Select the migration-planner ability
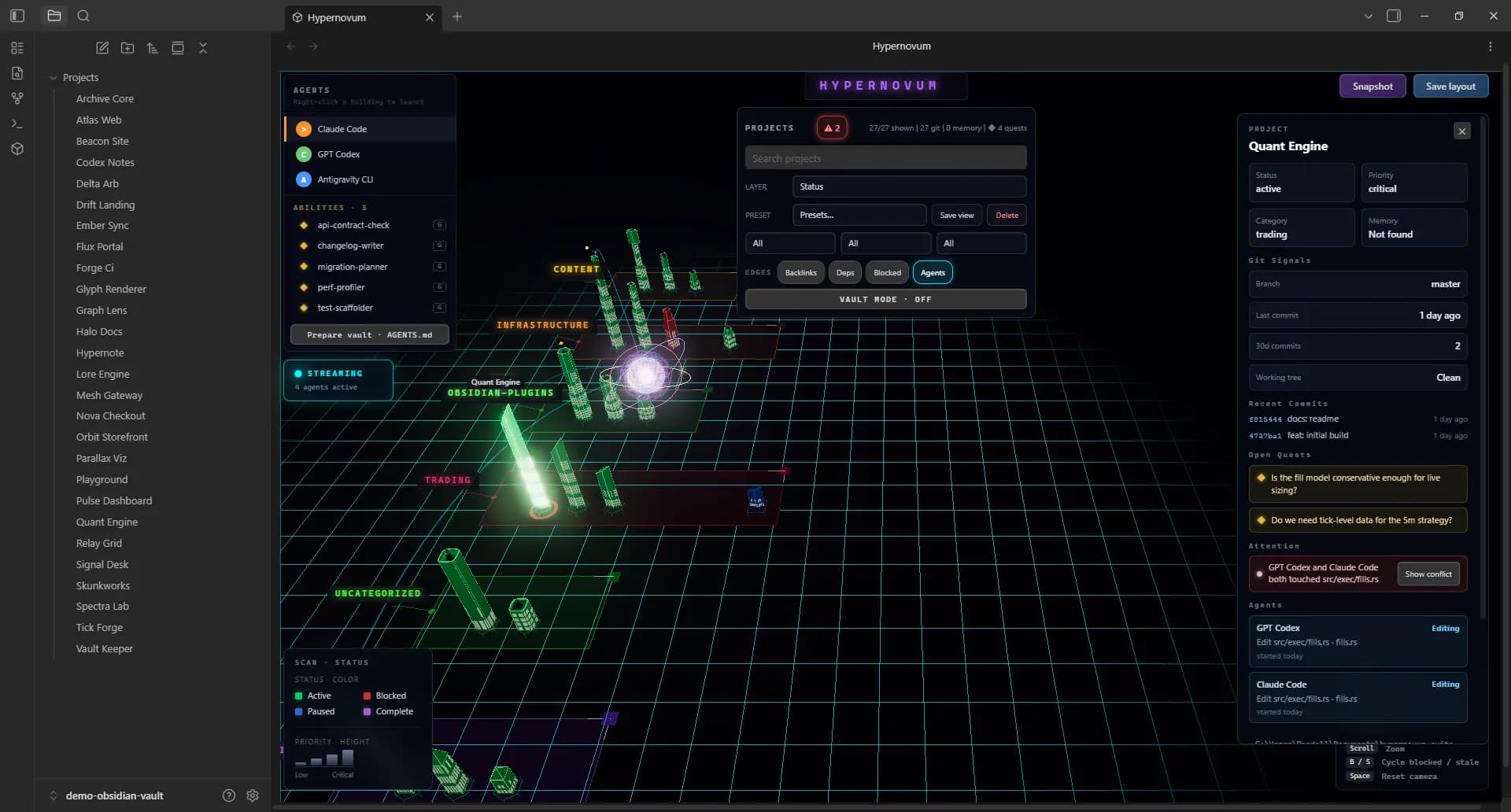This screenshot has width=1511, height=812. [370, 267]
